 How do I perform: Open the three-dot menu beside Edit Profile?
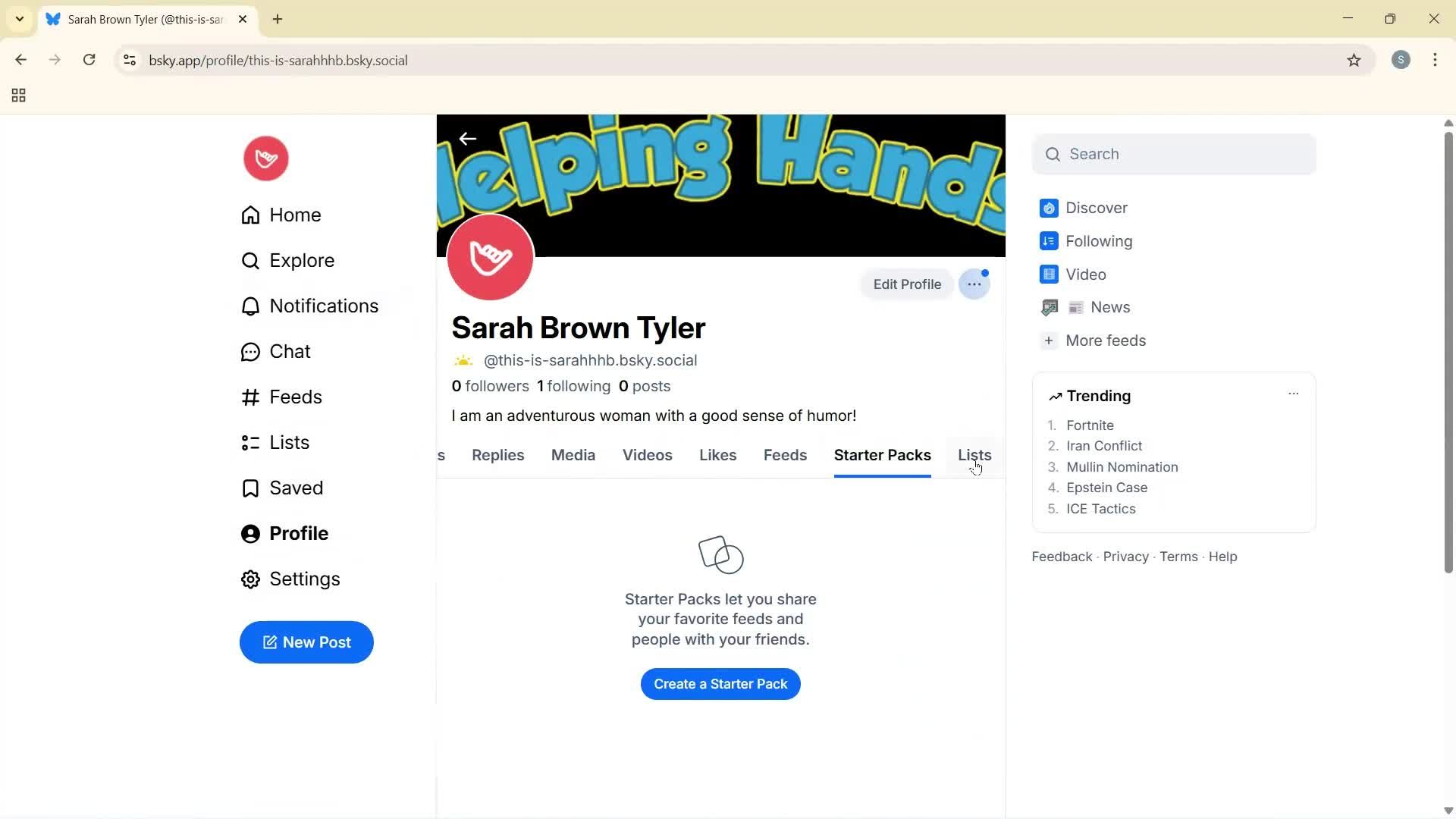pos(974,284)
